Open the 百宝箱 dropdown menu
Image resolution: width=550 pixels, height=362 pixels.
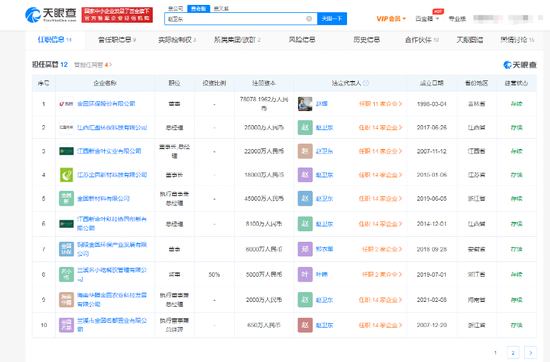click(427, 19)
